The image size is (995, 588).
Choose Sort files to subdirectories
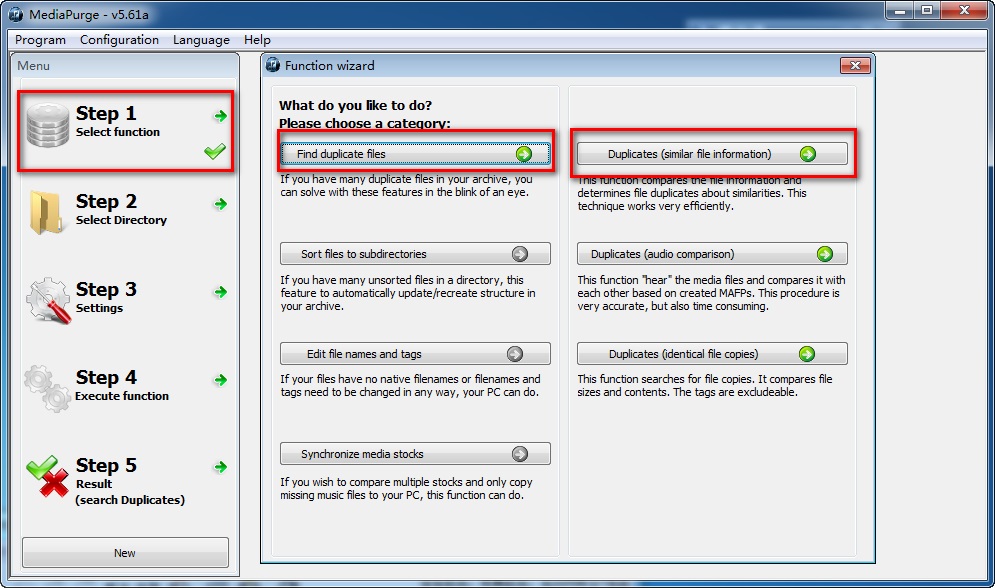(415, 254)
